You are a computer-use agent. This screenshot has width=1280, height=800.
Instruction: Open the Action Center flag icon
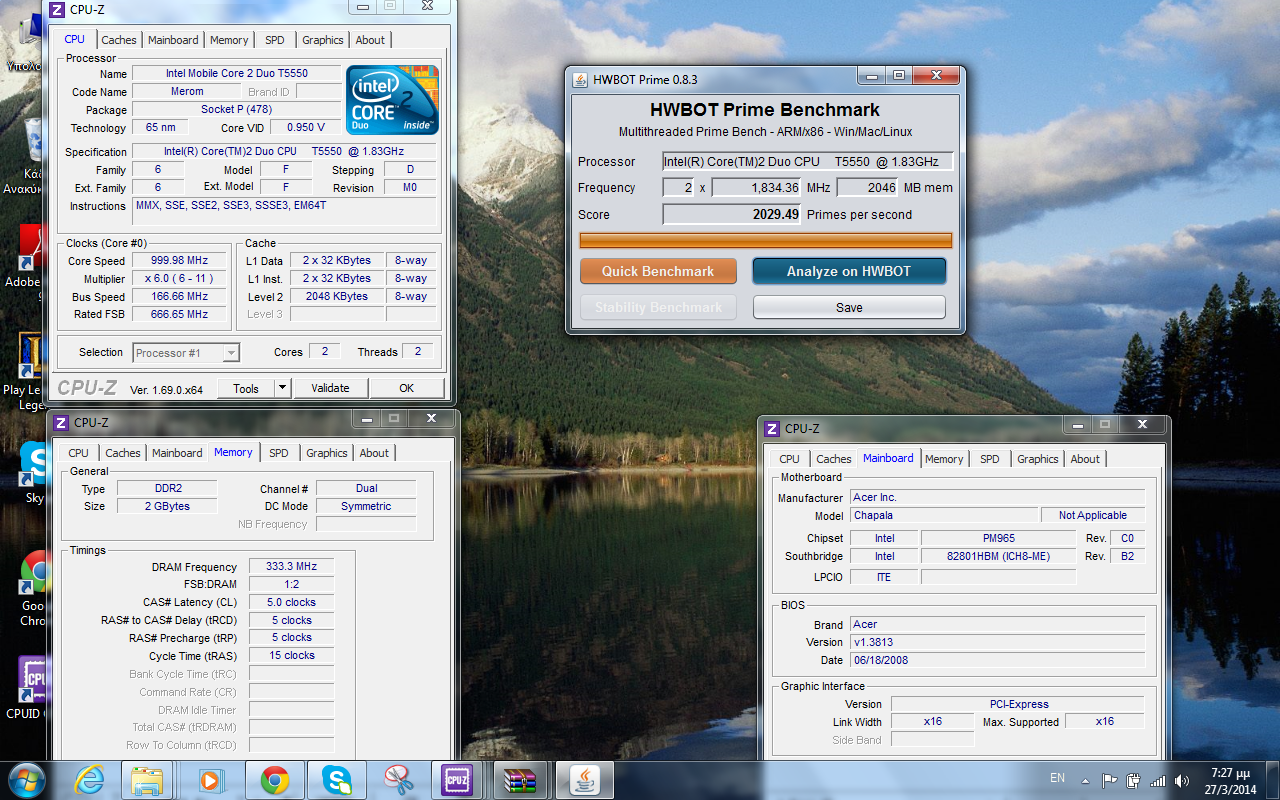tap(1110, 781)
